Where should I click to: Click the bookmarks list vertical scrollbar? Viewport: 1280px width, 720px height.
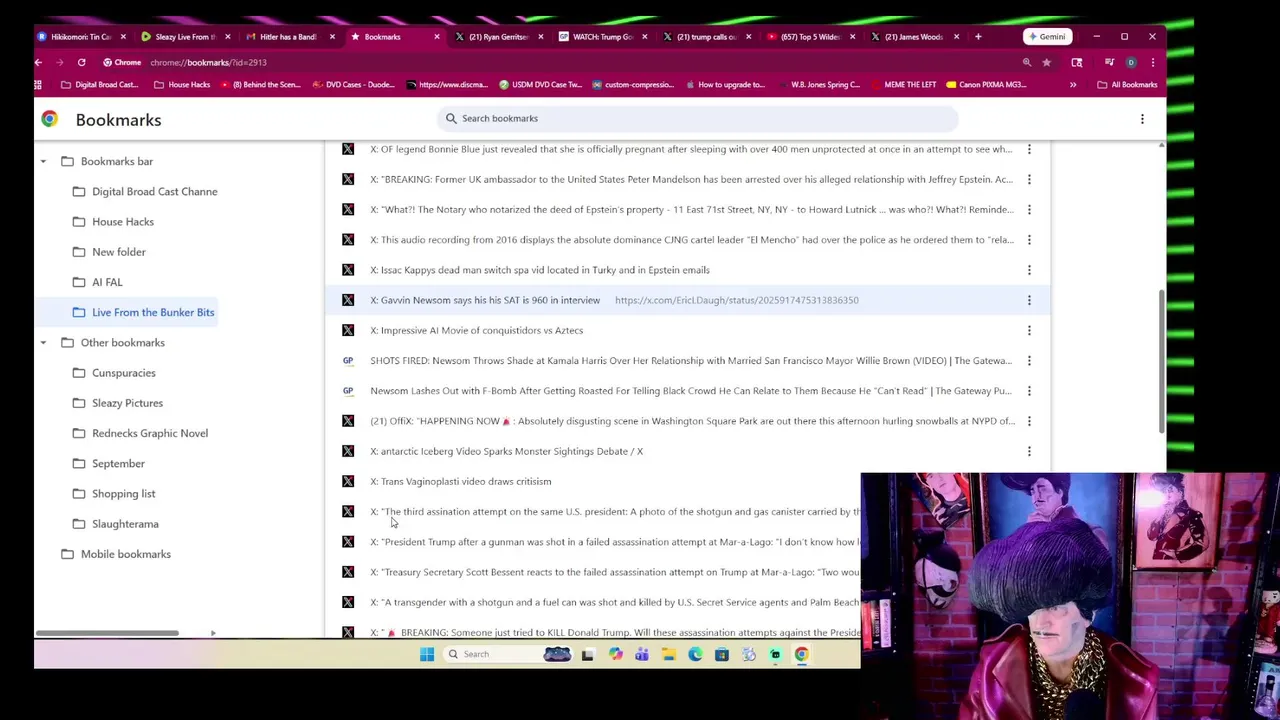point(1161,362)
